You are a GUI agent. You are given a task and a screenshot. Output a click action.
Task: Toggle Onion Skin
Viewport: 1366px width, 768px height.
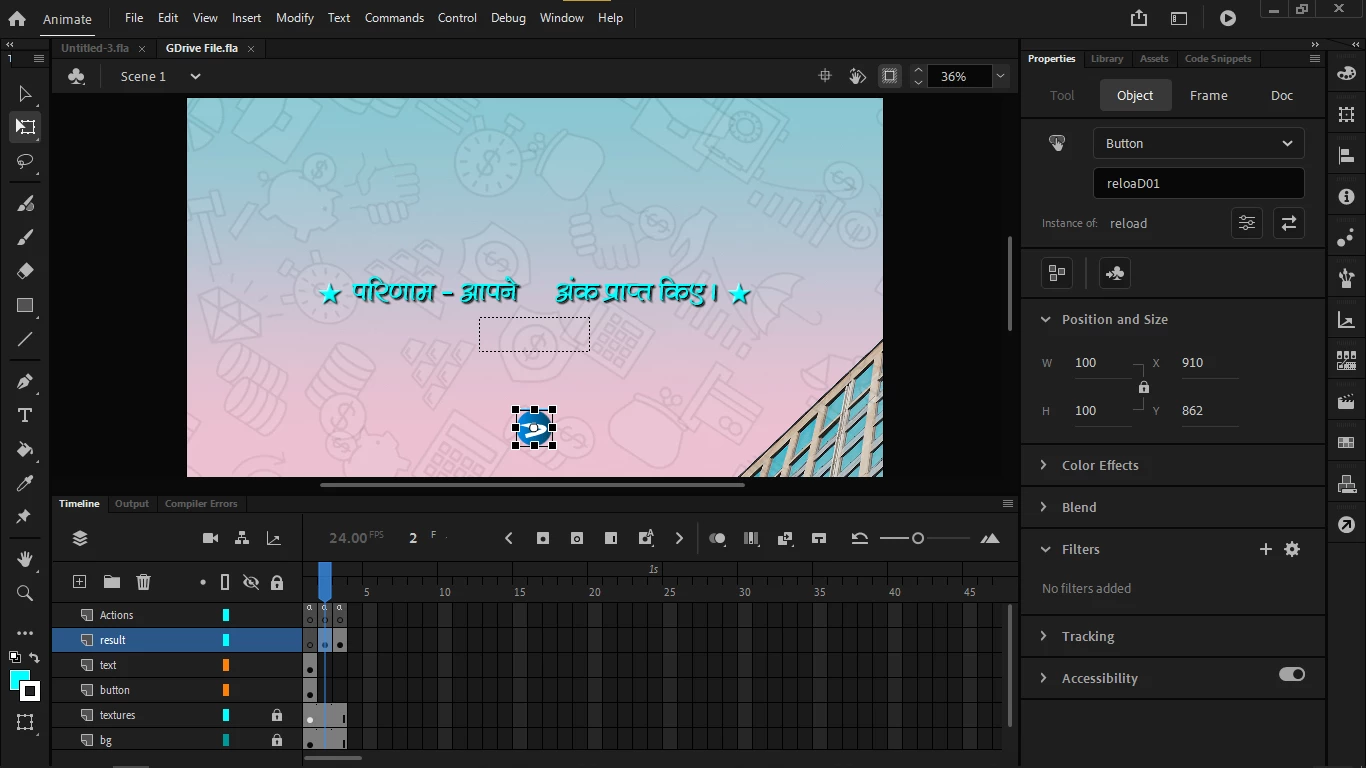717,538
